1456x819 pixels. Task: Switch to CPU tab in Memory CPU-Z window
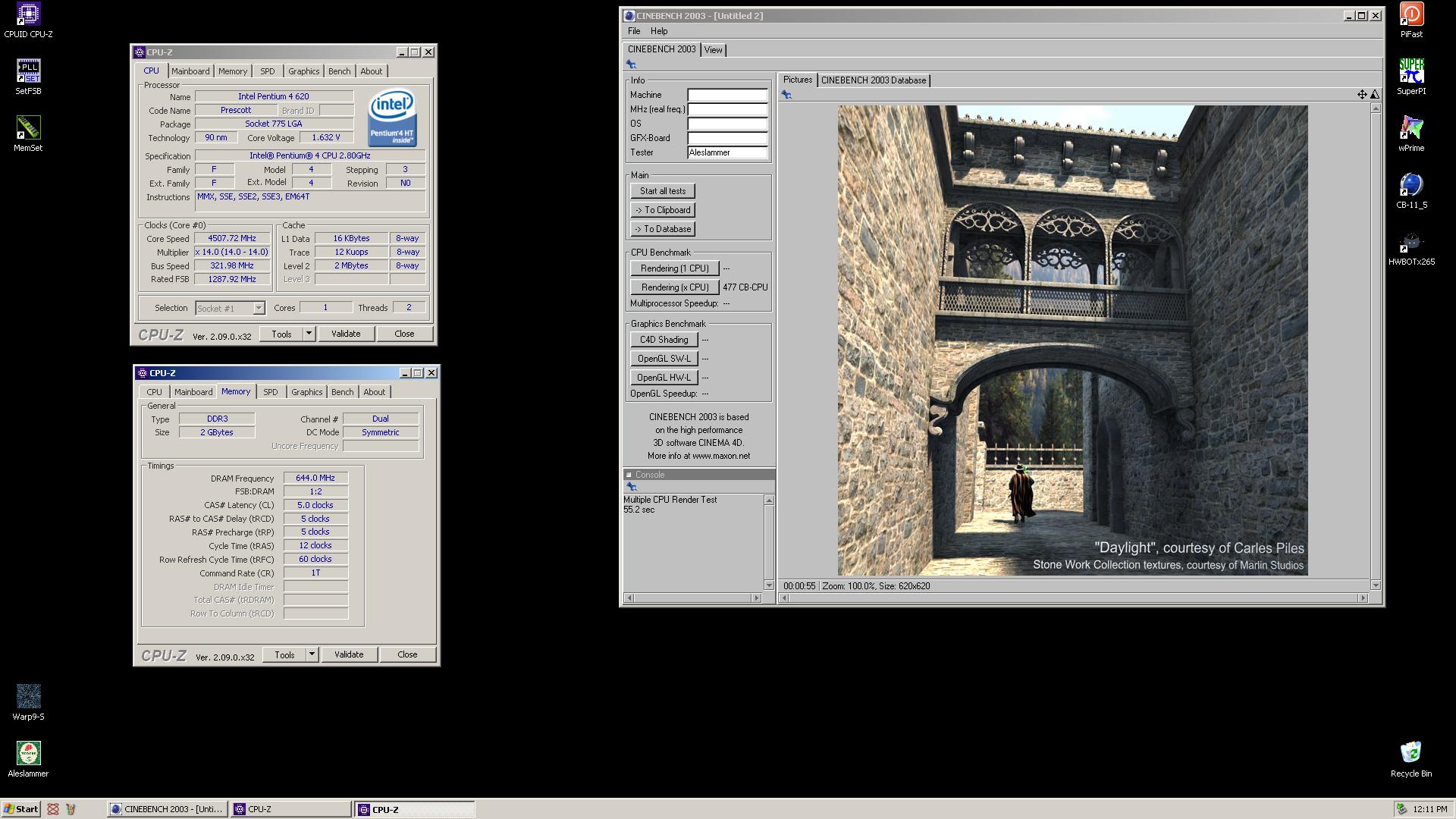point(154,392)
